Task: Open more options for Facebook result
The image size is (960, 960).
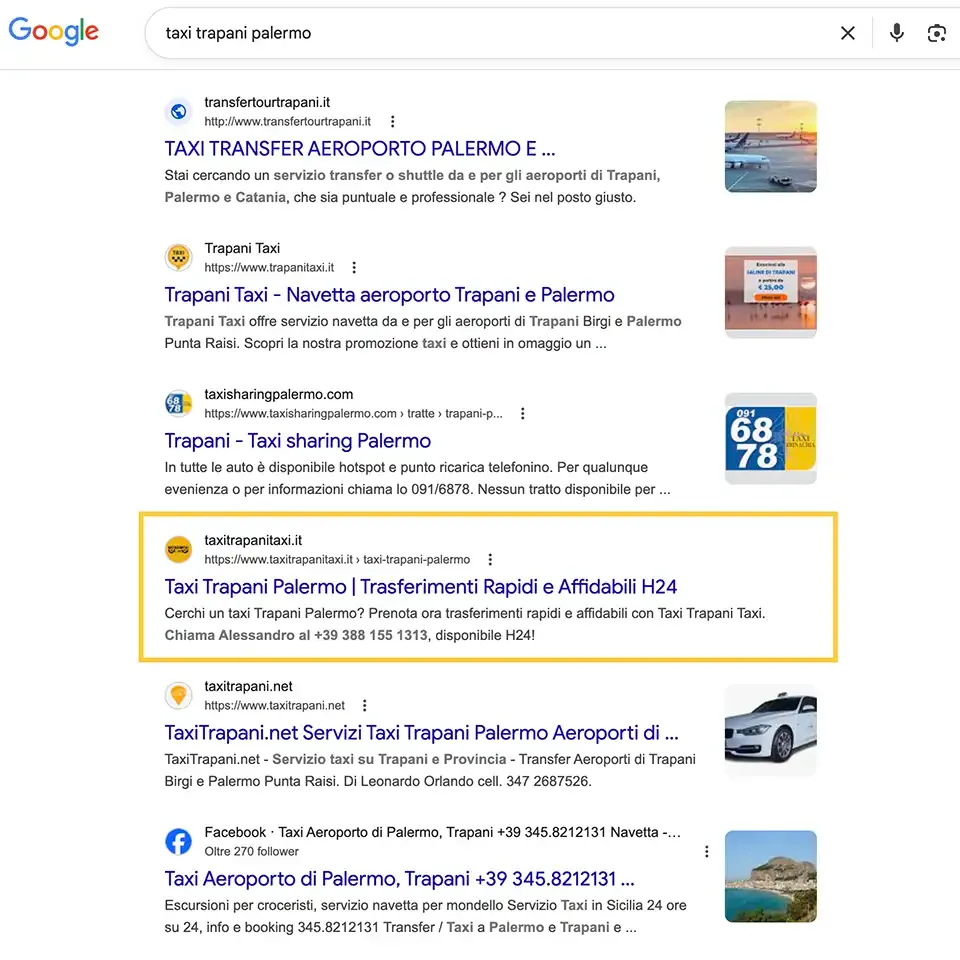Action: click(x=706, y=852)
